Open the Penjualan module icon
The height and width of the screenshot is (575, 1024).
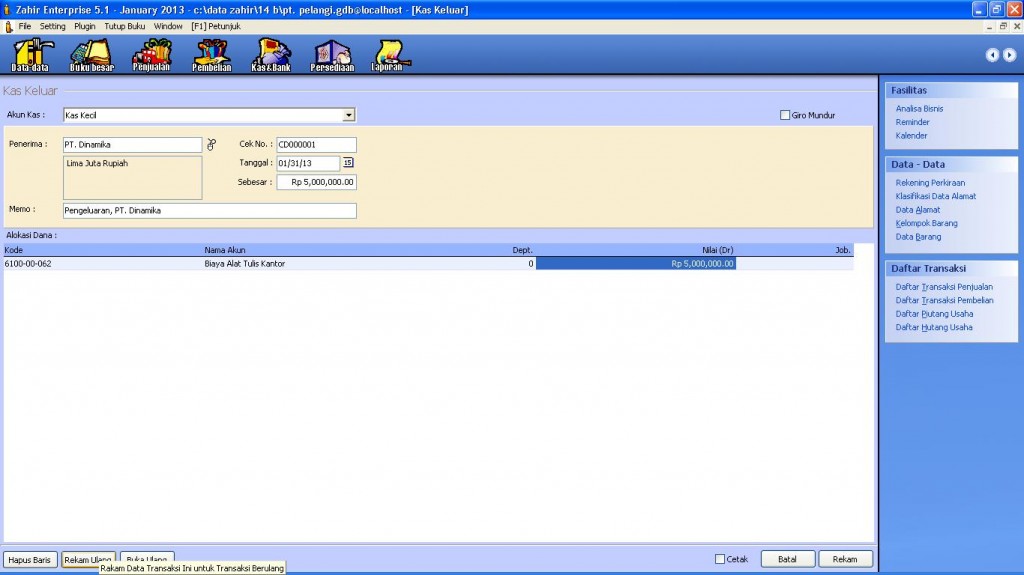coord(152,55)
